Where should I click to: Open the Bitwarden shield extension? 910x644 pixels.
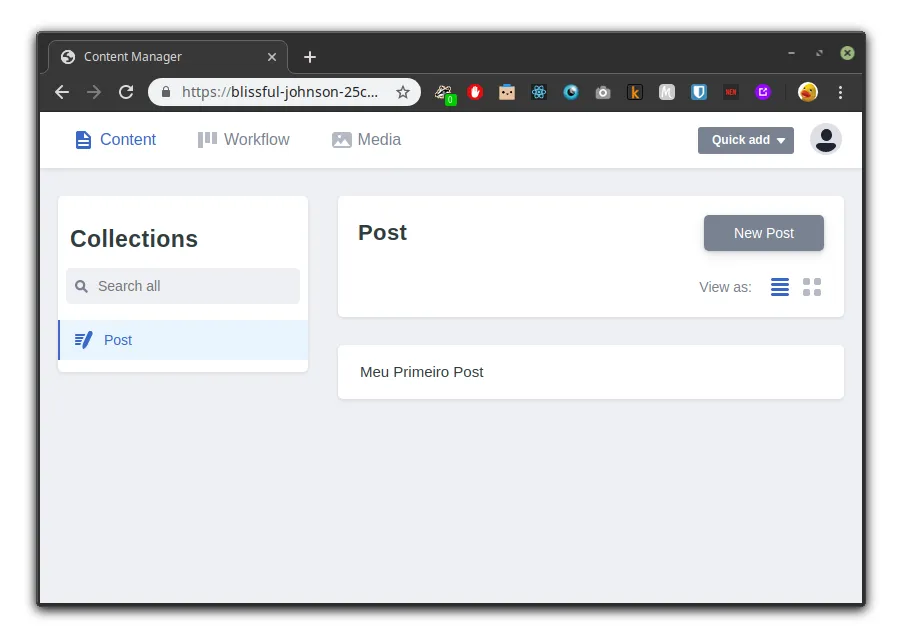coord(699,92)
